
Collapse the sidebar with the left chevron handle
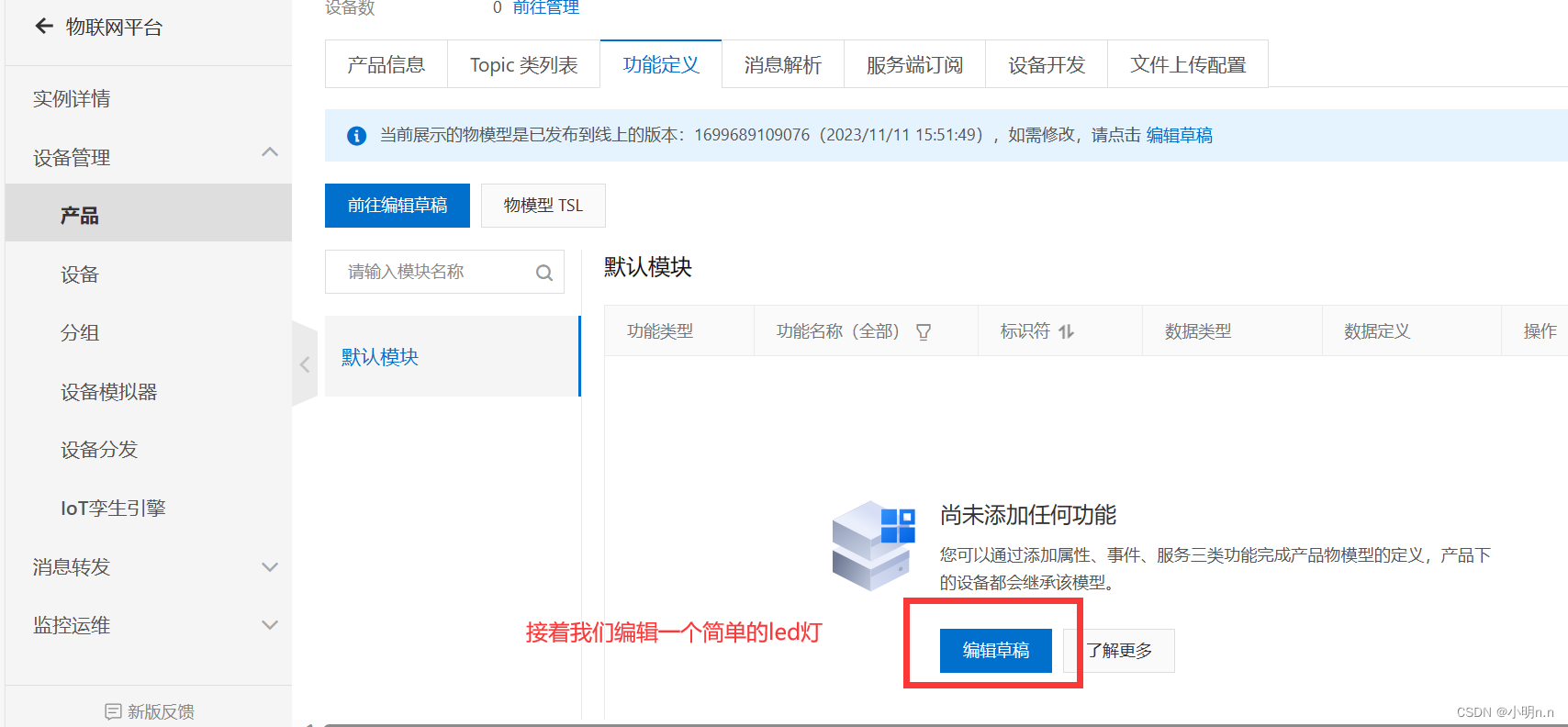(305, 364)
